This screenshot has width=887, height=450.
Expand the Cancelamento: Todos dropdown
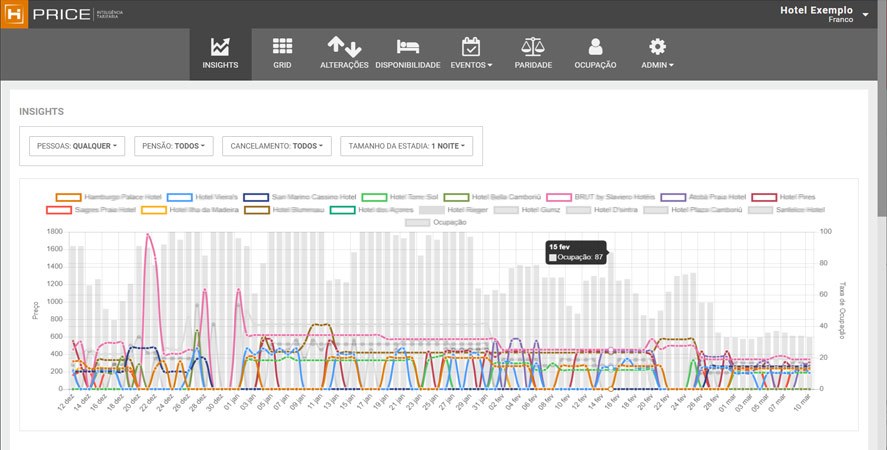point(277,146)
